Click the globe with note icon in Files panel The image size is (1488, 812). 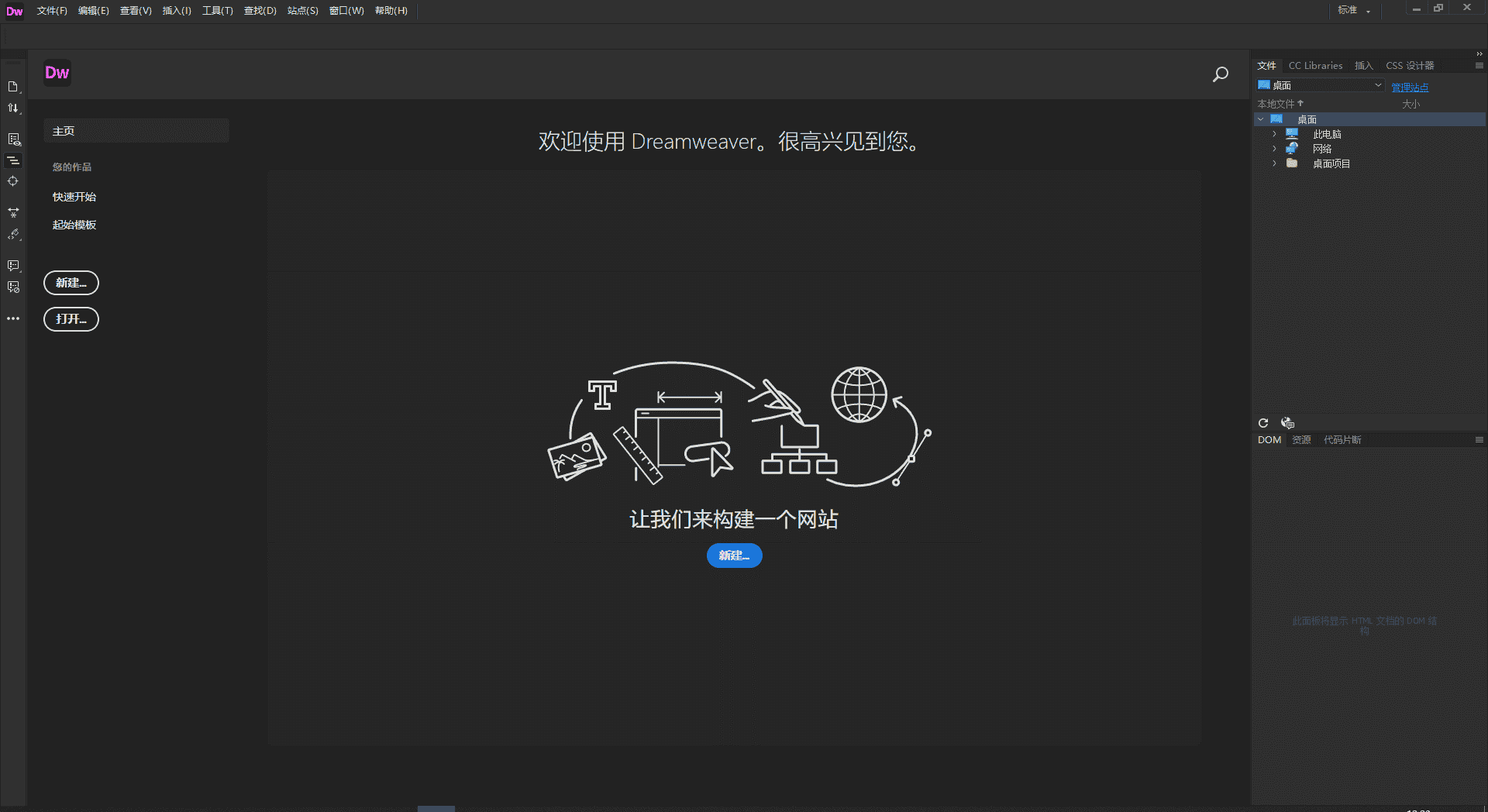click(x=1287, y=423)
